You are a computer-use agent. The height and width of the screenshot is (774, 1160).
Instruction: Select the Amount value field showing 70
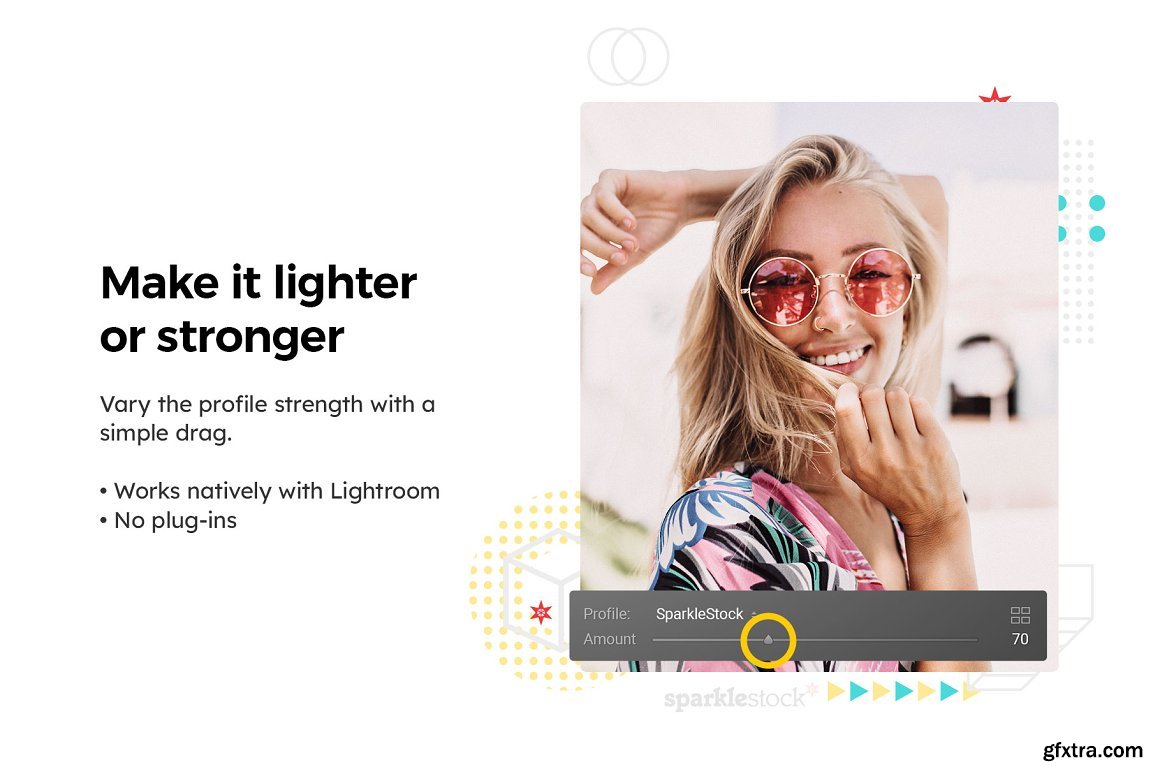[x=1020, y=639]
